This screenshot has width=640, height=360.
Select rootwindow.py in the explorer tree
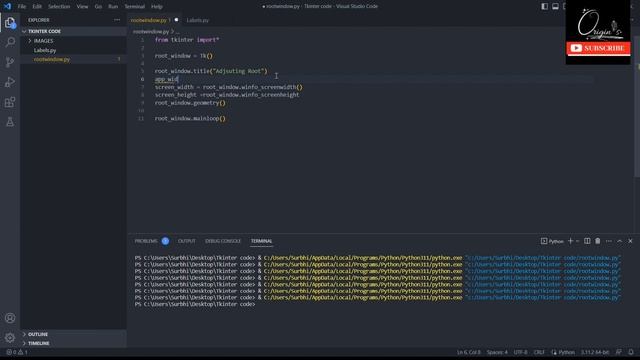coord(73,59)
